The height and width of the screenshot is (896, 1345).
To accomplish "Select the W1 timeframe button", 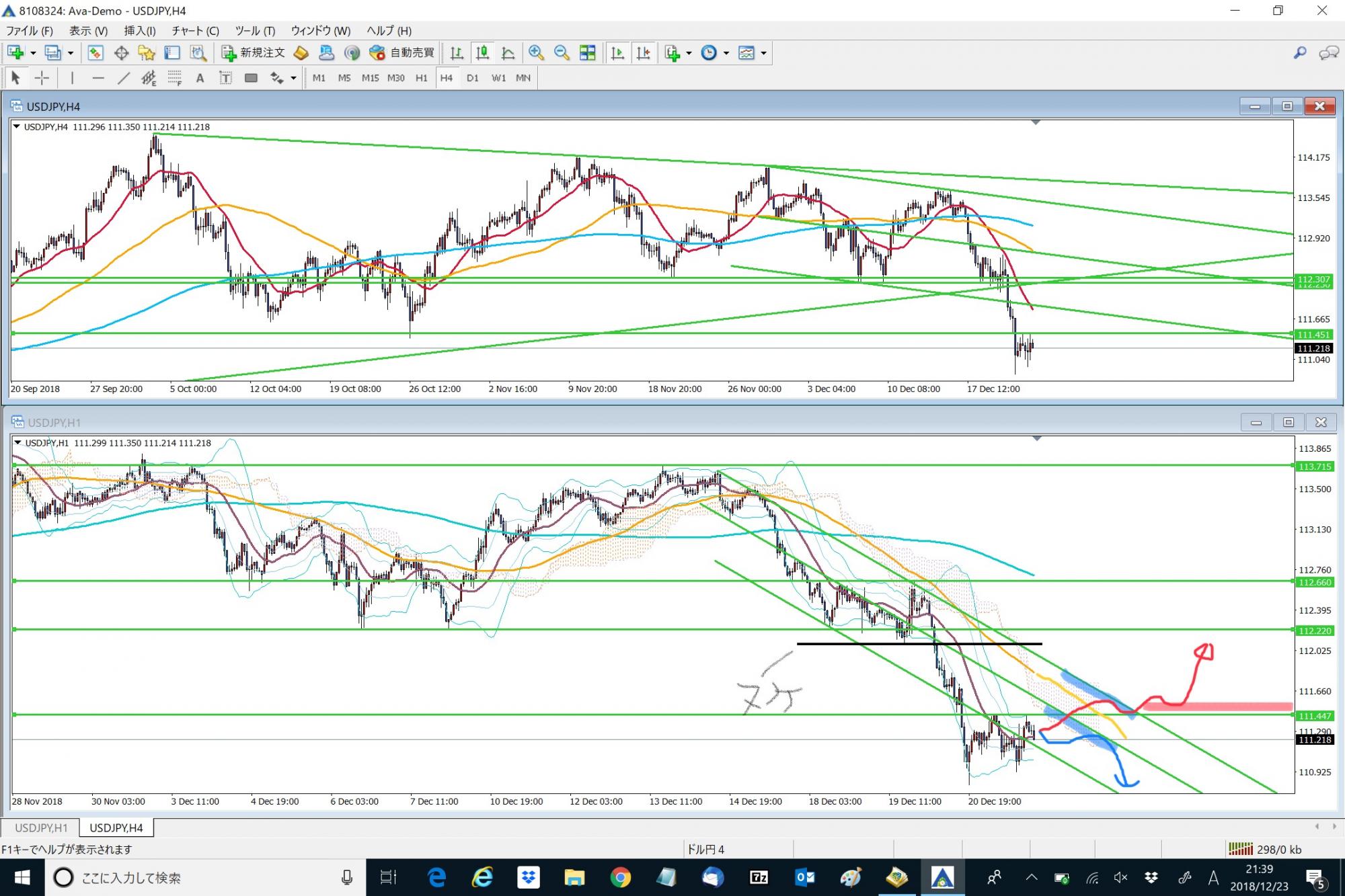I will [498, 78].
